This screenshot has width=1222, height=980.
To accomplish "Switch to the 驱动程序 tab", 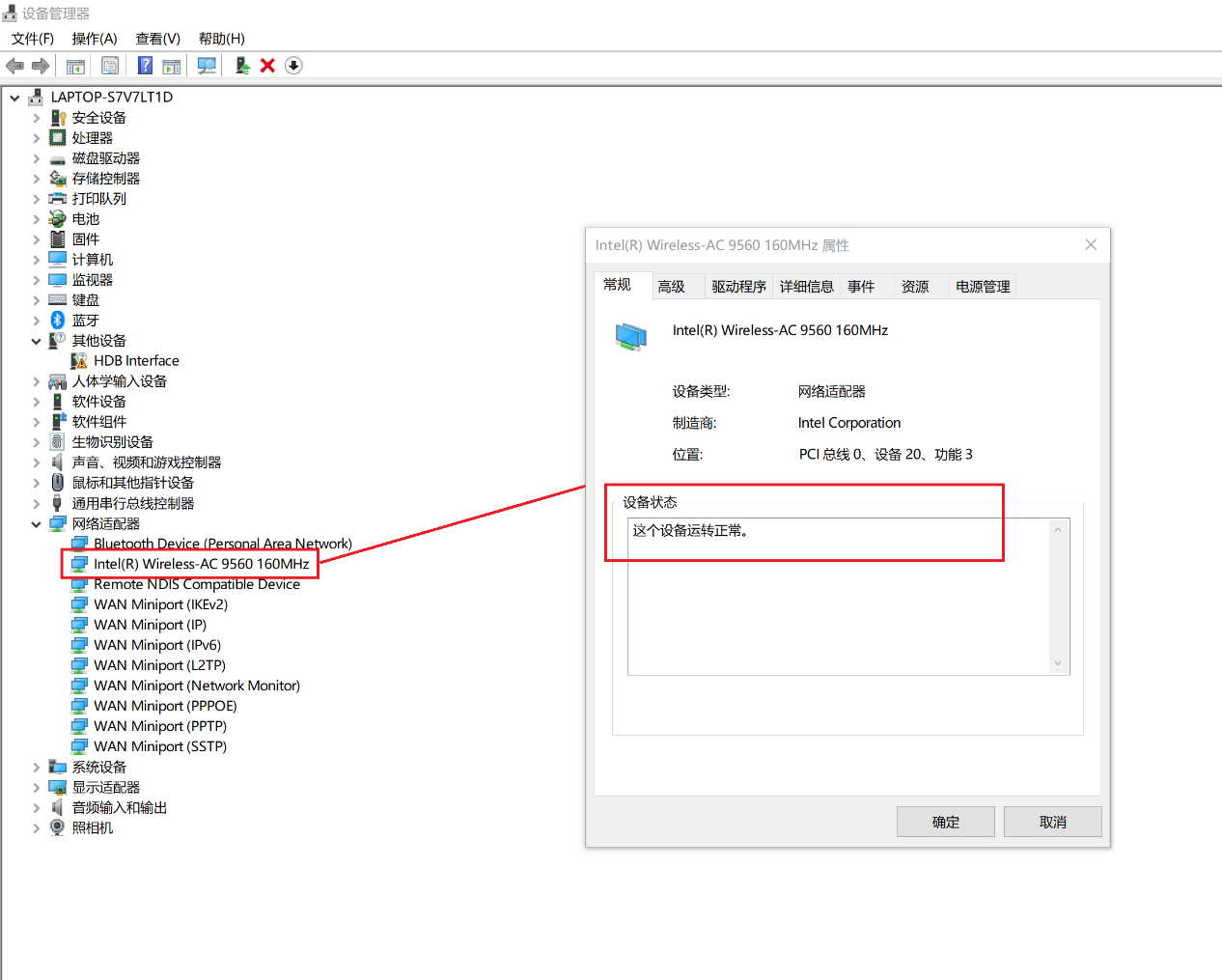I will point(738,287).
